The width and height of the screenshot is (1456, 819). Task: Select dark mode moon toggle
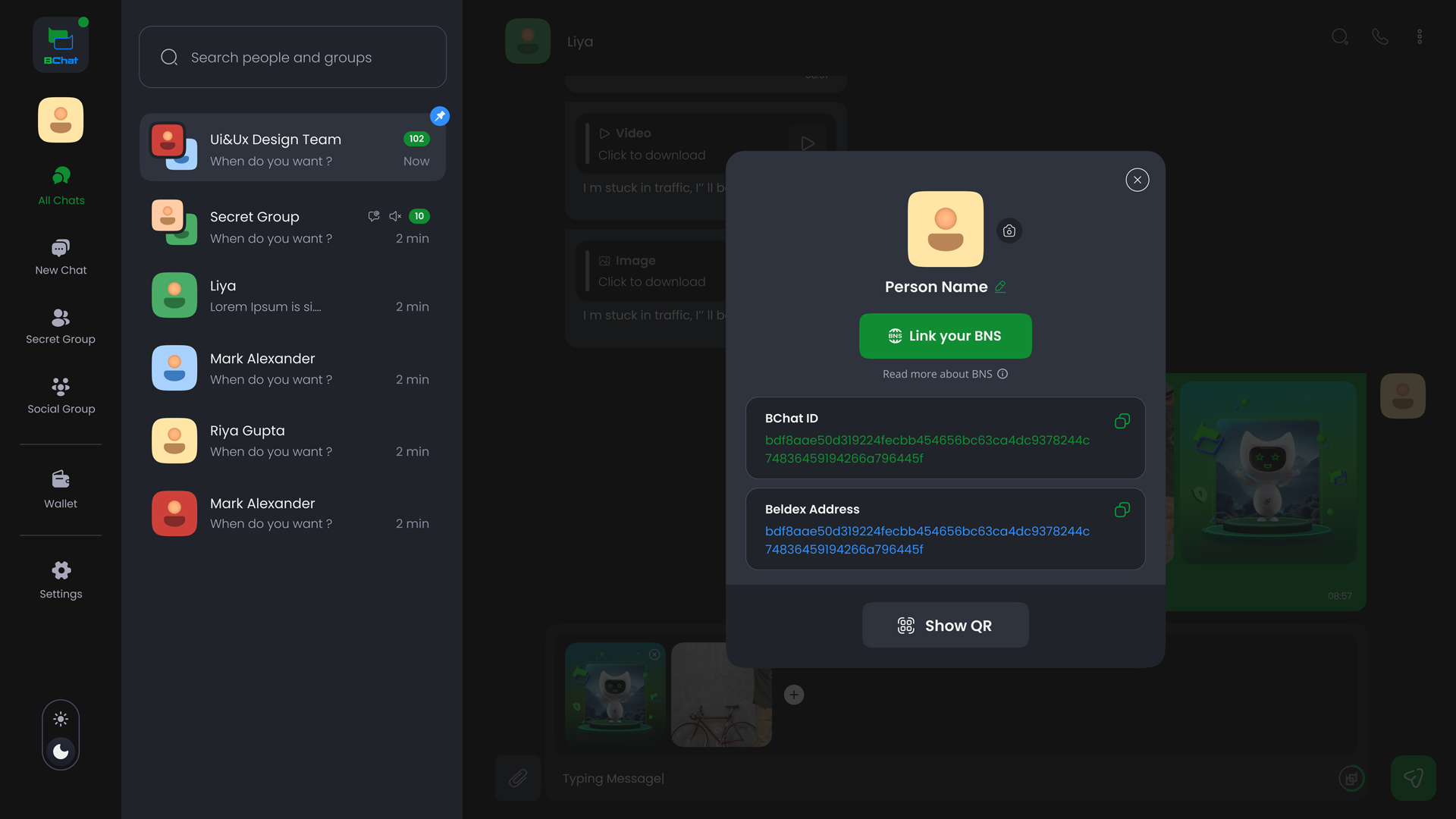[x=61, y=751]
